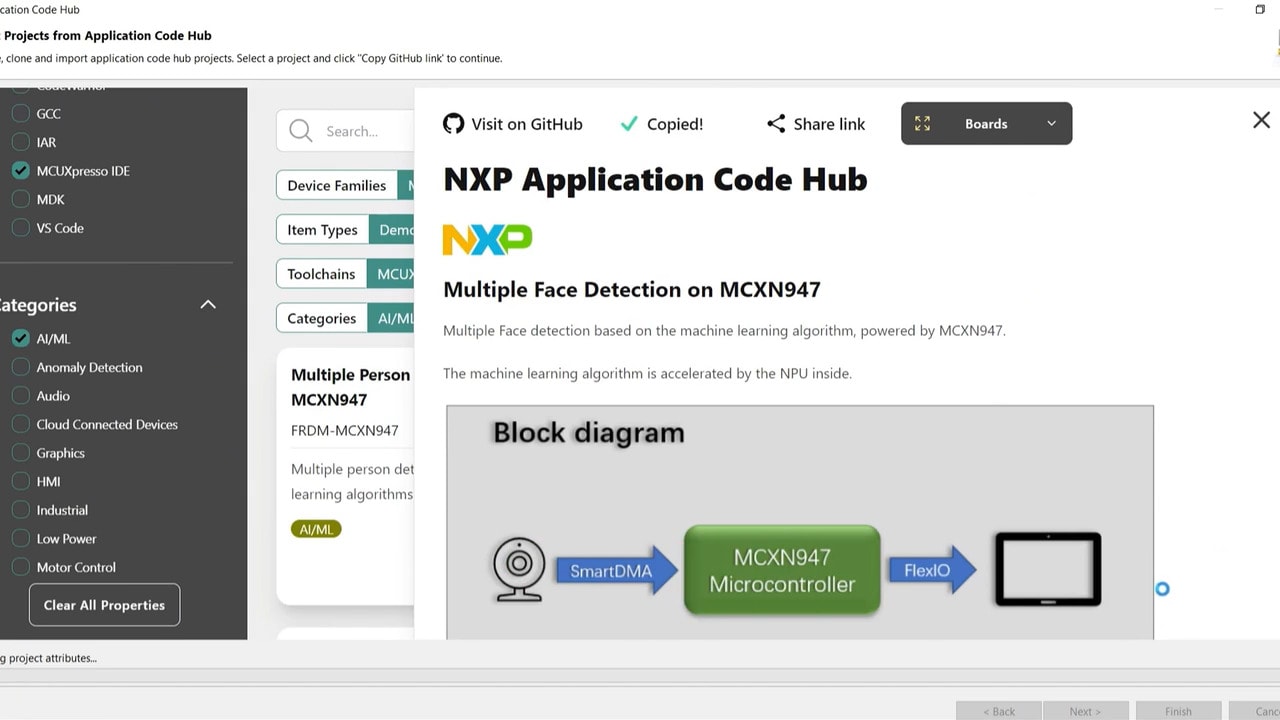1280x720 pixels.
Task: Collapse the Categories section
Action: pyautogui.click(x=208, y=305)
